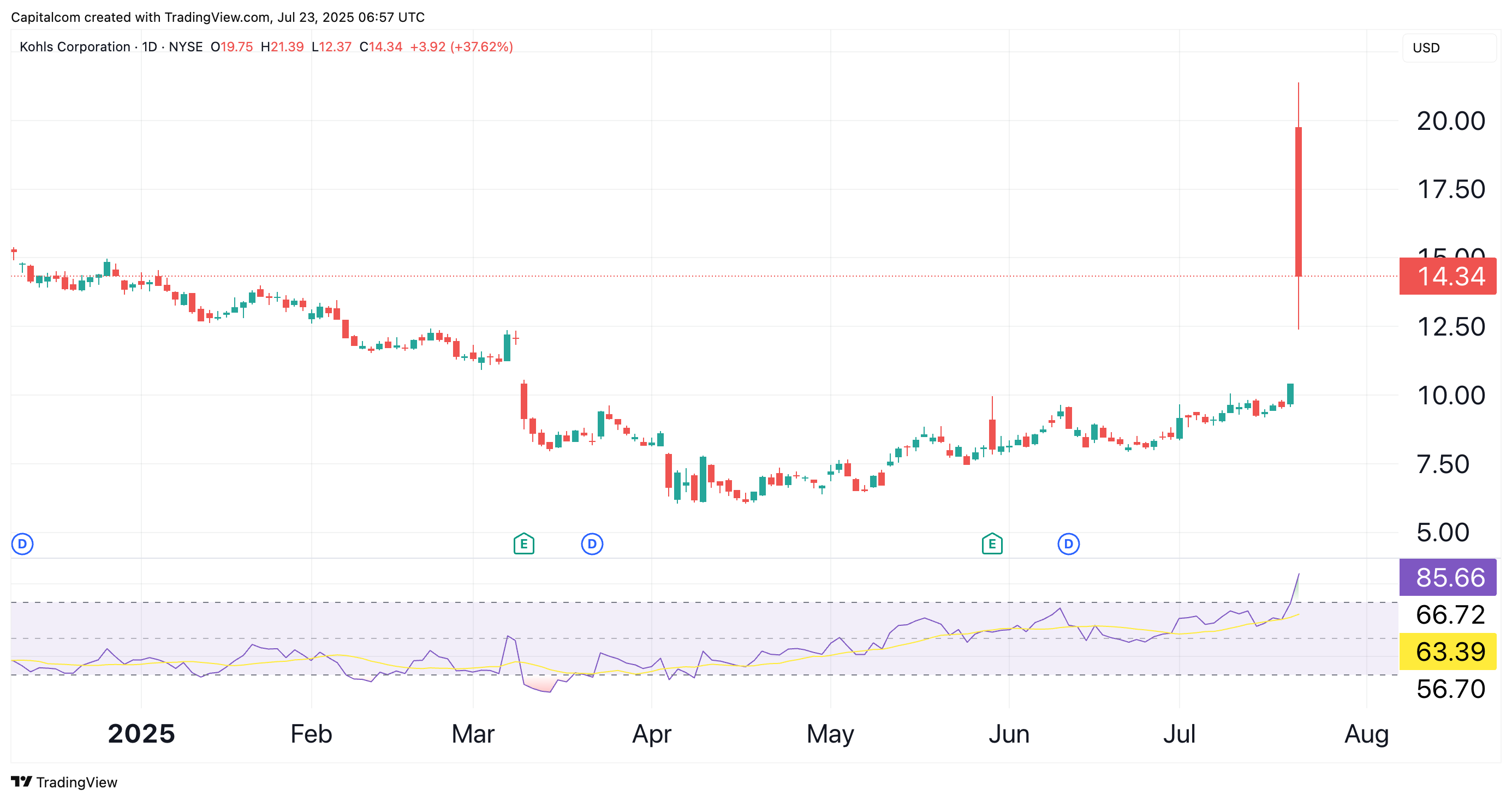Click the open value O19.75
The width and height of the screenshot is (1512, 801).
click(232, 47)
